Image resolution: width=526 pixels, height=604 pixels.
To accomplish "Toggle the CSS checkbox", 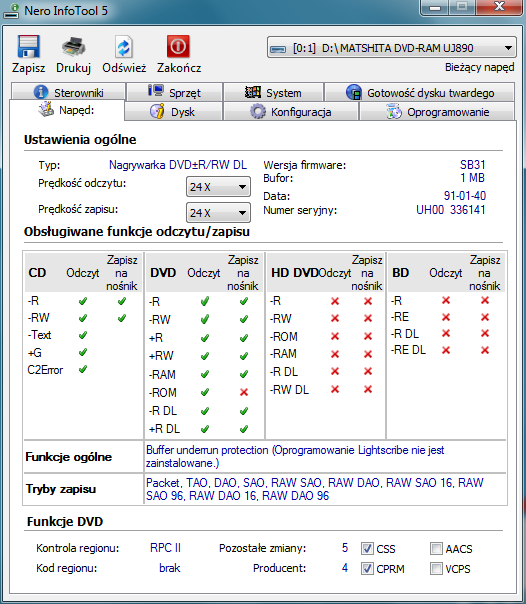I will point(367,548).
